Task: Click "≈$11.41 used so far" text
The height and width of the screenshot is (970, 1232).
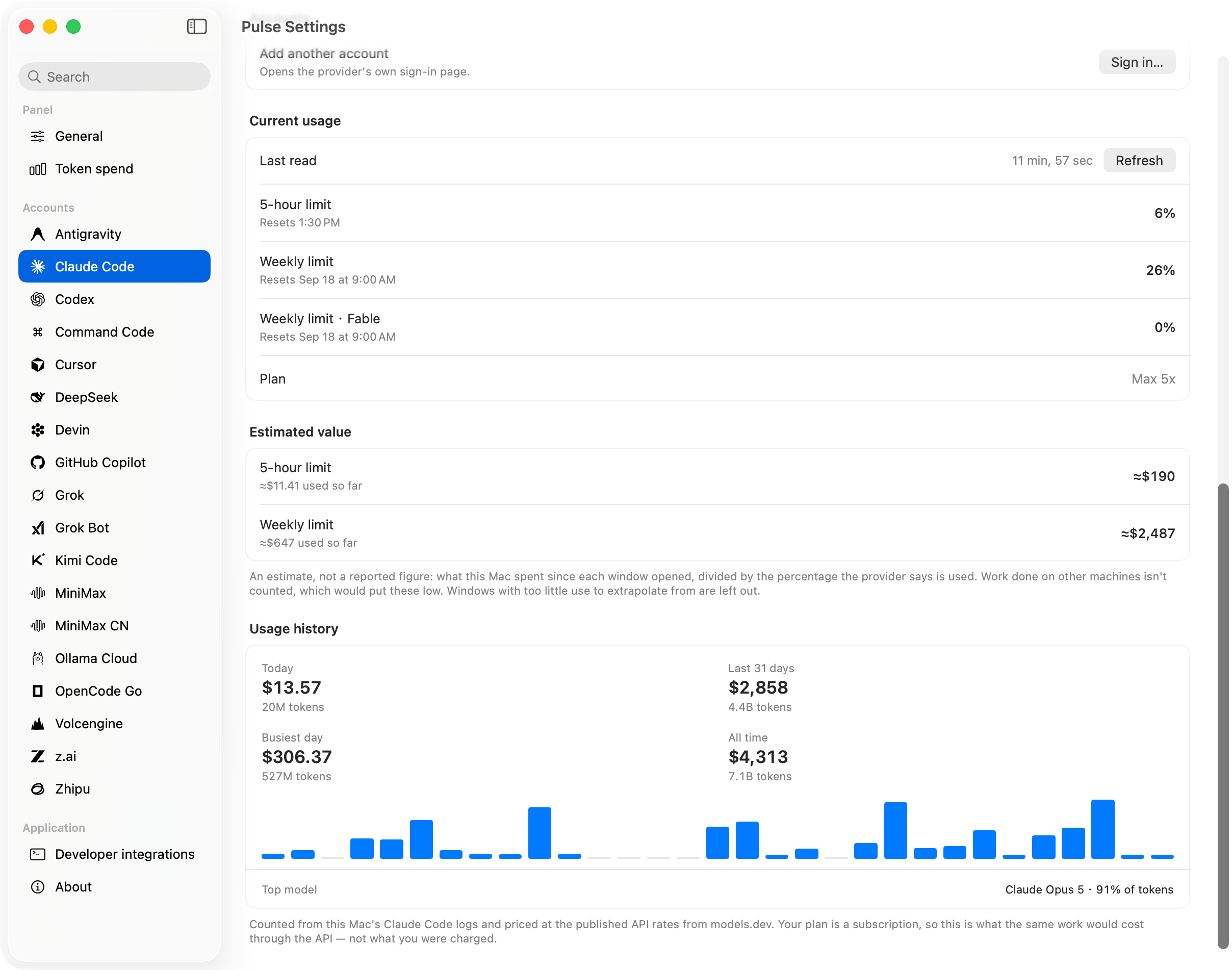Action: click(311, 486)
